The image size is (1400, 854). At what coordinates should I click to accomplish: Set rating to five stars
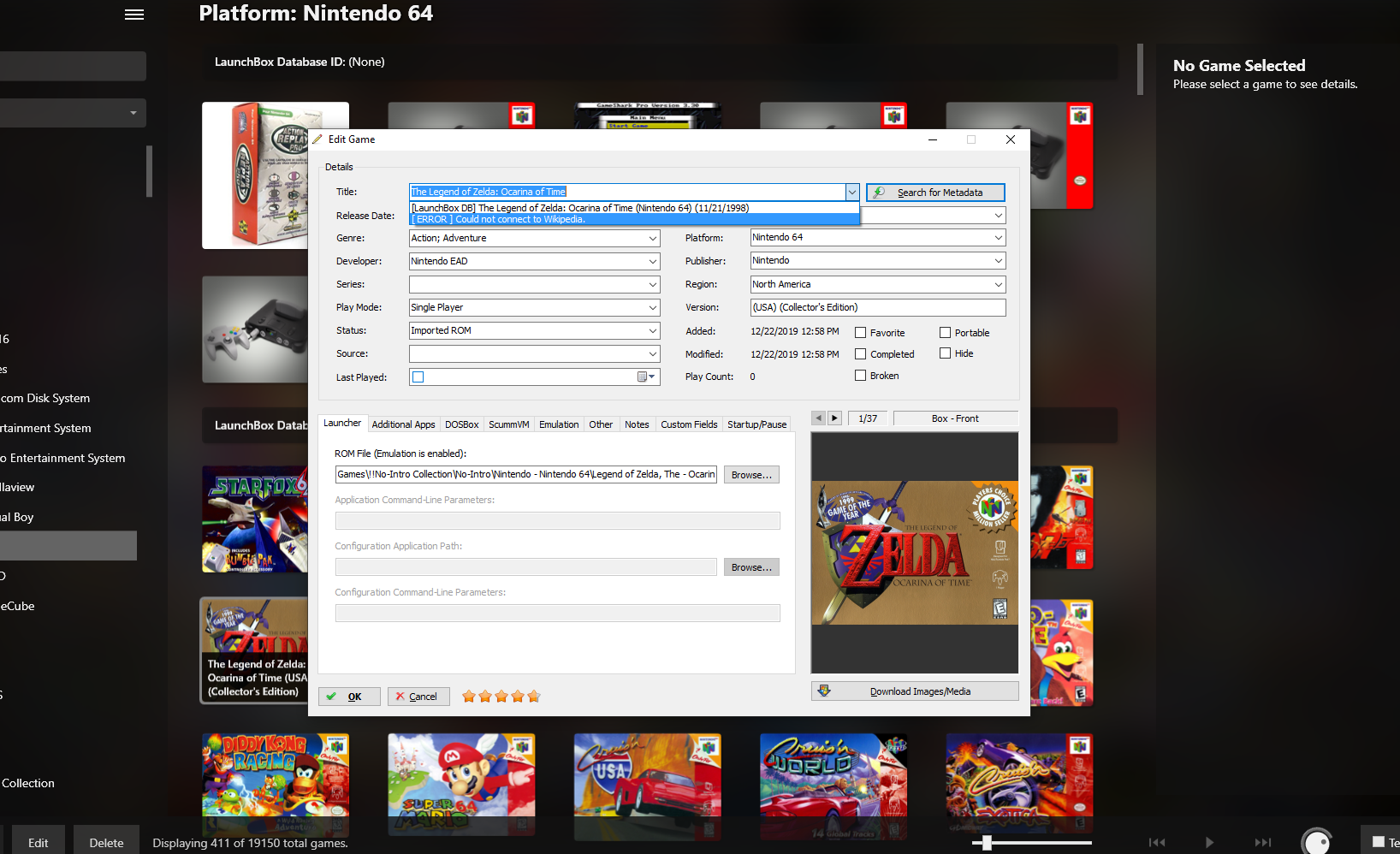click(x=534, y=697)
